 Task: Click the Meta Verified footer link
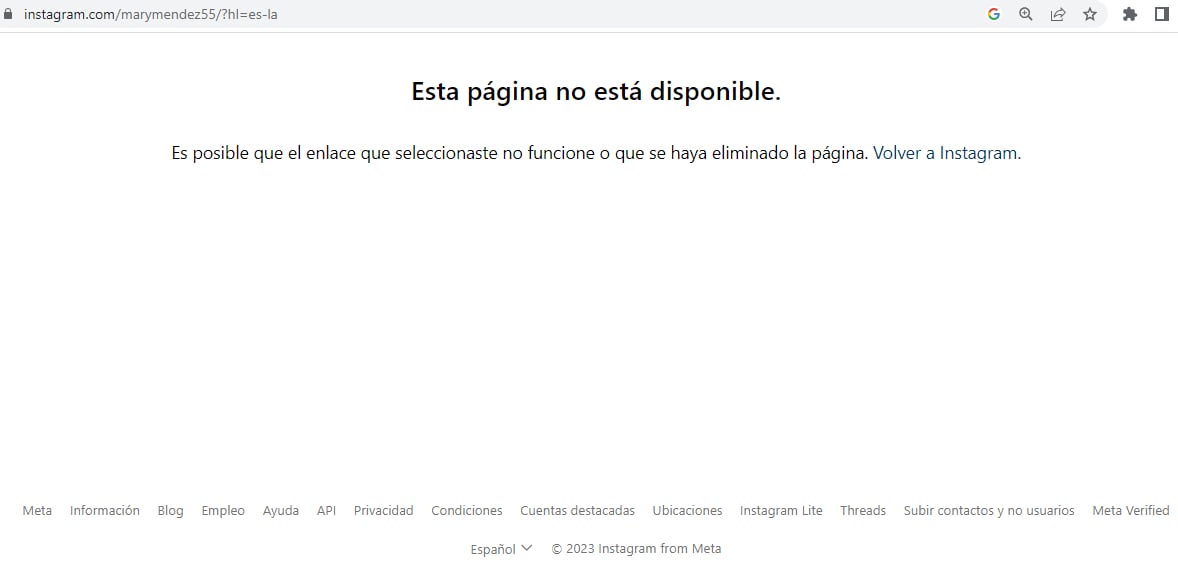click(1130, 510)
